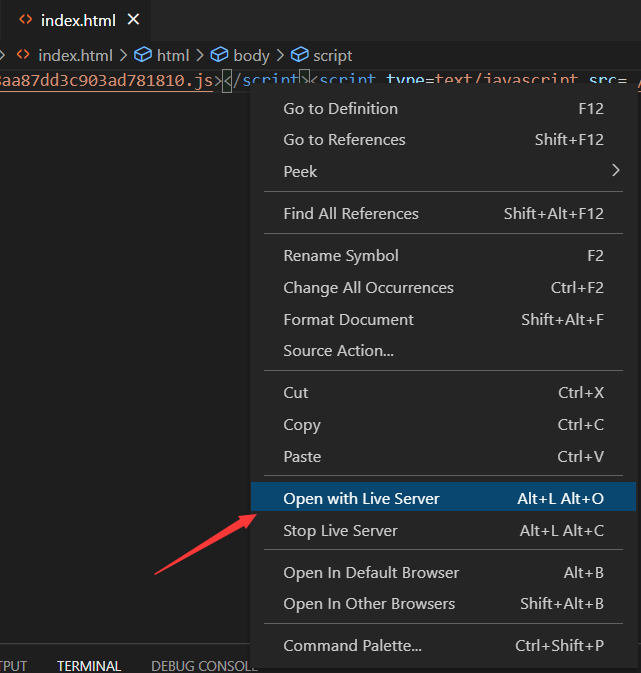Switch to the TERMINAL panel tab

pyautogui.click(x=89, y=665)
